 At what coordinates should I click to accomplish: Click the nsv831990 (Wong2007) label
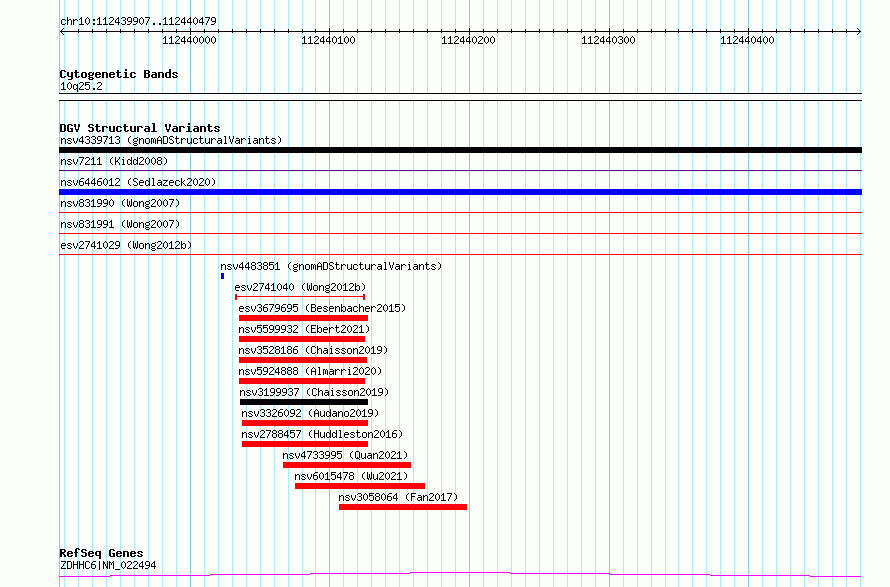pyautogui.click(x=119, y=203)
